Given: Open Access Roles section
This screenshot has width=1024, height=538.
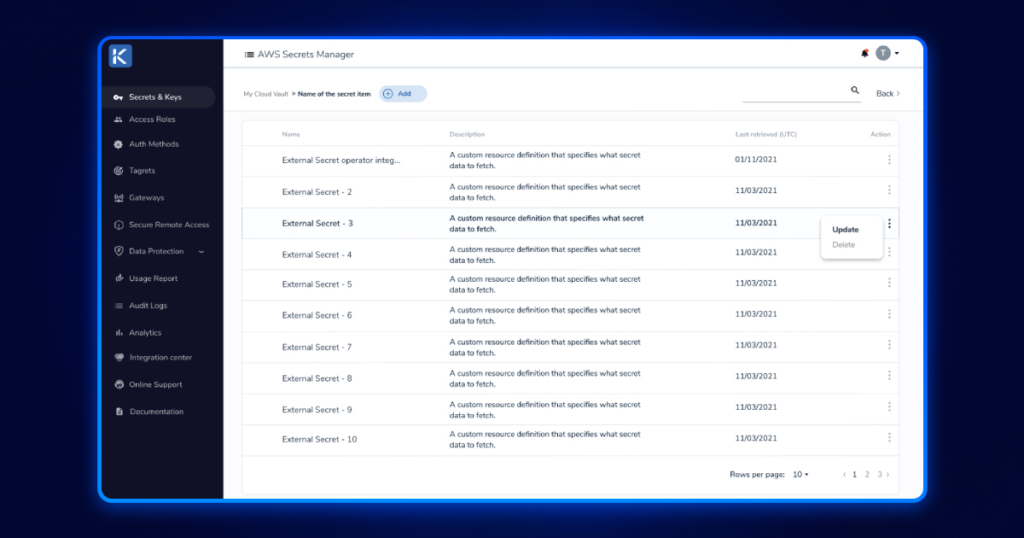Looking at the screenshot, I should click(x=152, y=119).
